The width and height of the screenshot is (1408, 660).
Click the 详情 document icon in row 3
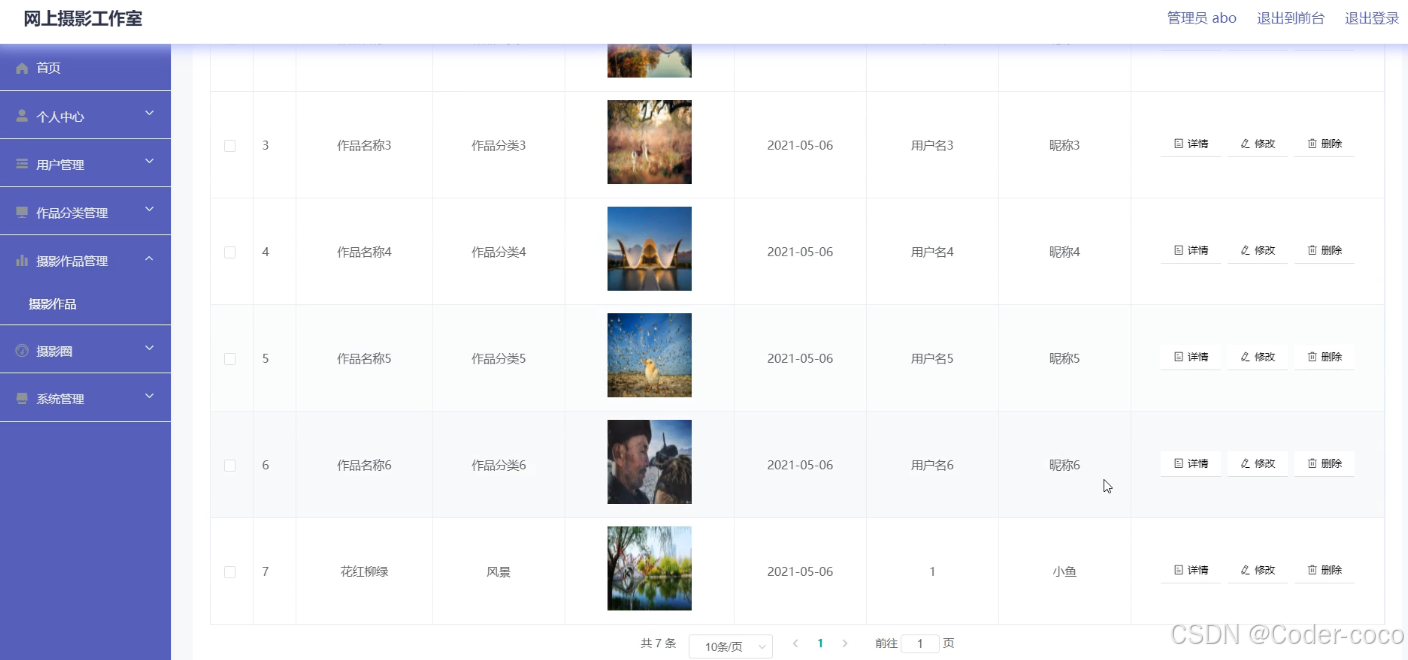tap(1178, 144)
